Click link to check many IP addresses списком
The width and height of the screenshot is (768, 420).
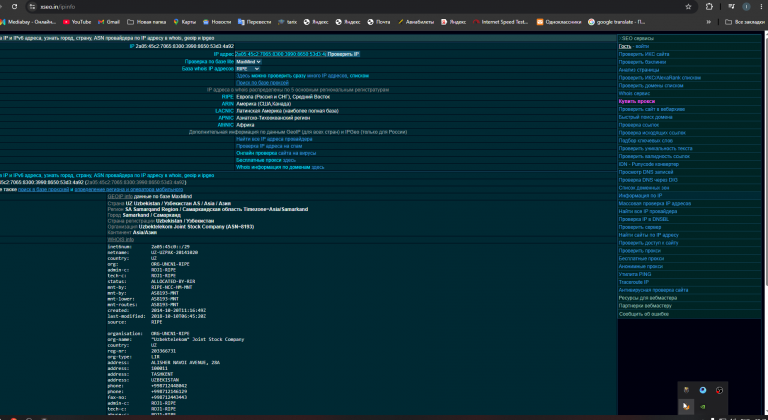coord(302,76)
